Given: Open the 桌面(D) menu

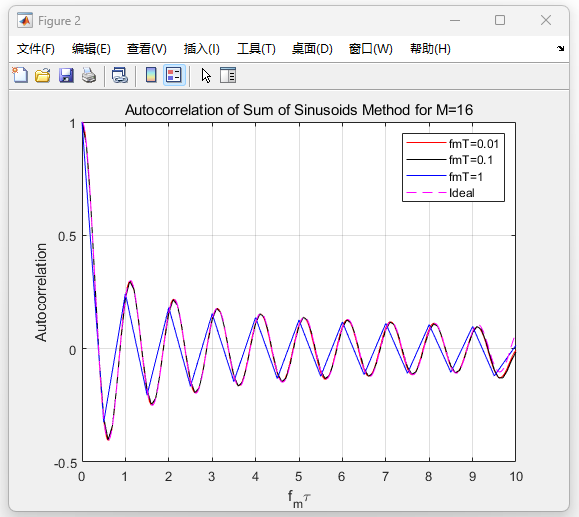Looking at the screenshot, I should coord(312,49).
